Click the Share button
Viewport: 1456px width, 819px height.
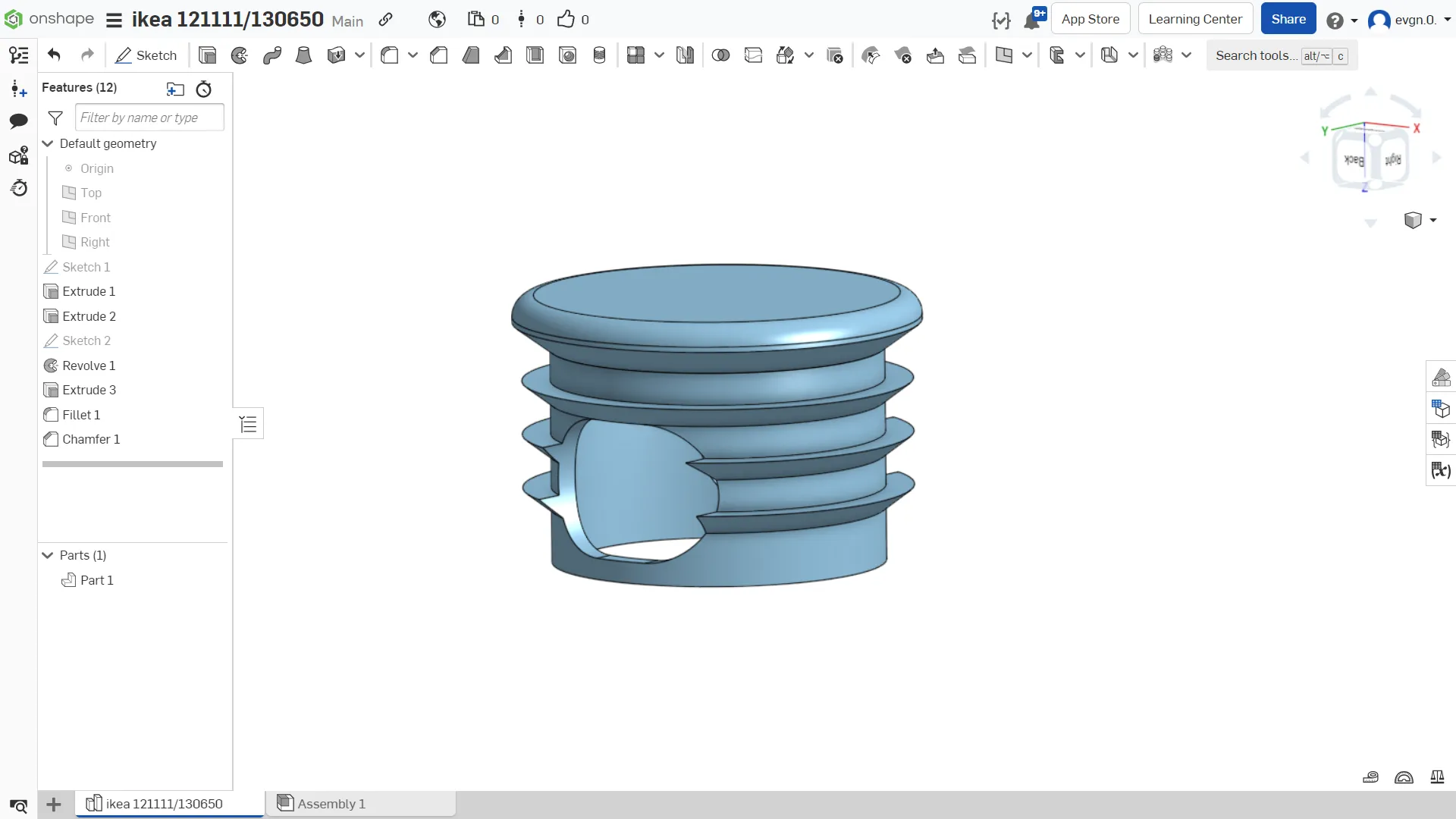(1288, 19)
